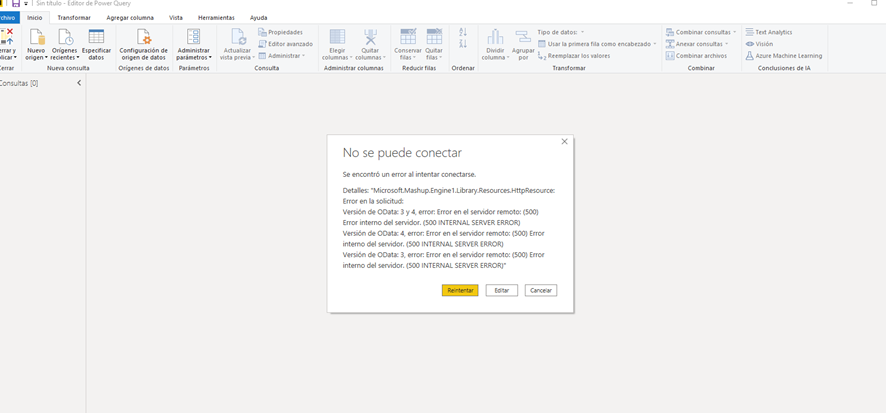Viewport: 886px width, 413px height.
Task: Sort ascending with A-Z icon
Action: pos(463,32)
